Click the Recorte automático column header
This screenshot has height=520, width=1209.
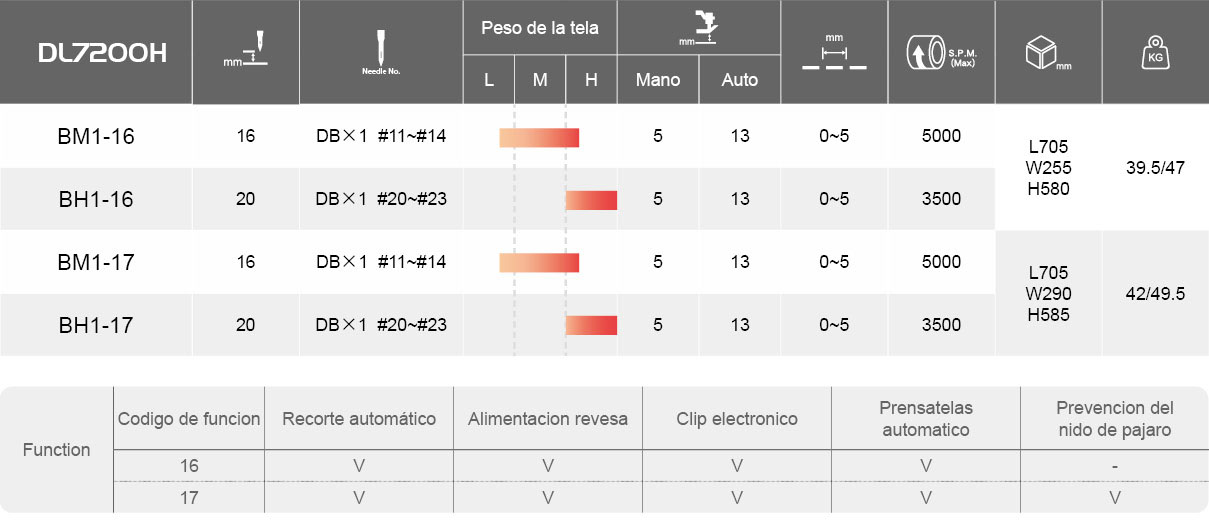pyautogui.click(x=359, y=418)
